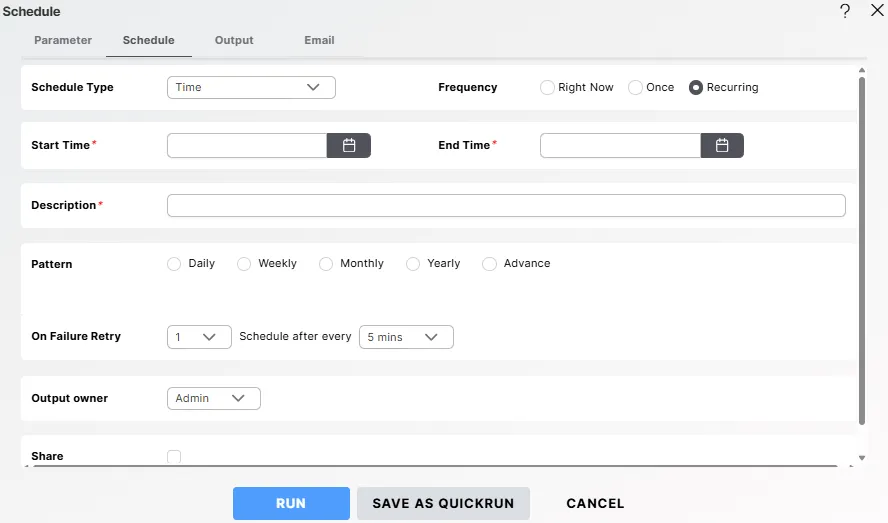Set pattern to Yearly
Image resolution: width=888 pixels, height=523 pixels.
pyautogui.click(x=413, y=264)
